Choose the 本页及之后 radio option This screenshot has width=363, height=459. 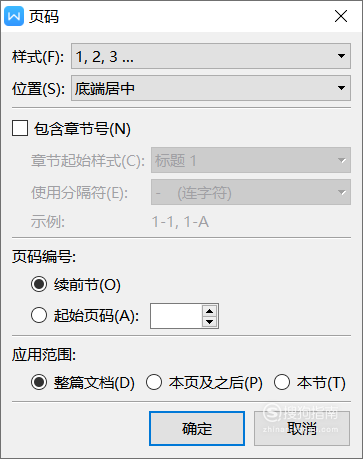pos(154,382)
